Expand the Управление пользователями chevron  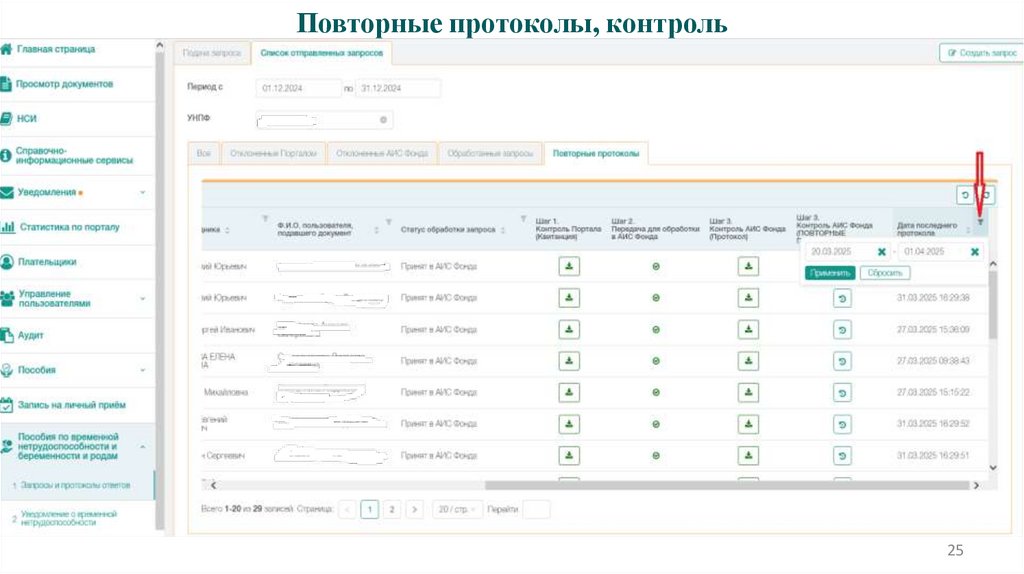click(142, 299)
